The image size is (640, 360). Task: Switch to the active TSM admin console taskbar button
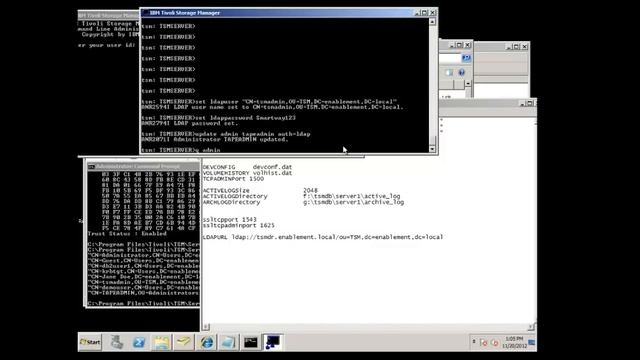[273, 342]
